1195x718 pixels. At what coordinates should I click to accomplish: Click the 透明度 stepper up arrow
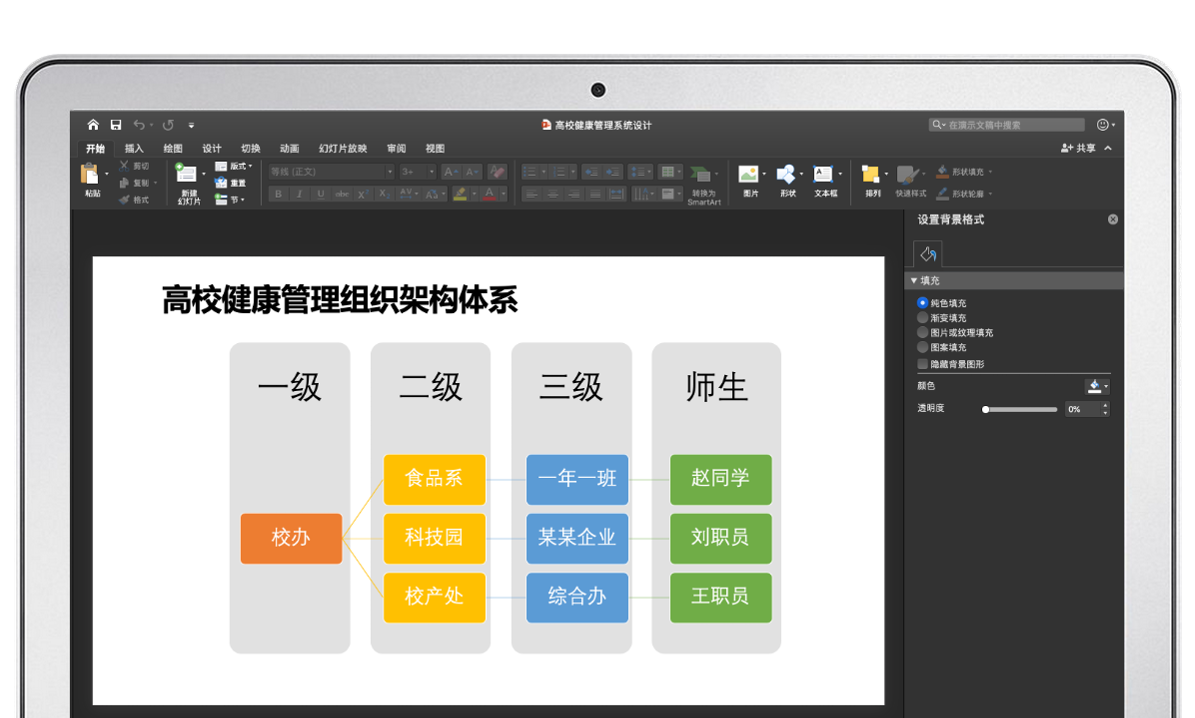tap(1105, 405)
